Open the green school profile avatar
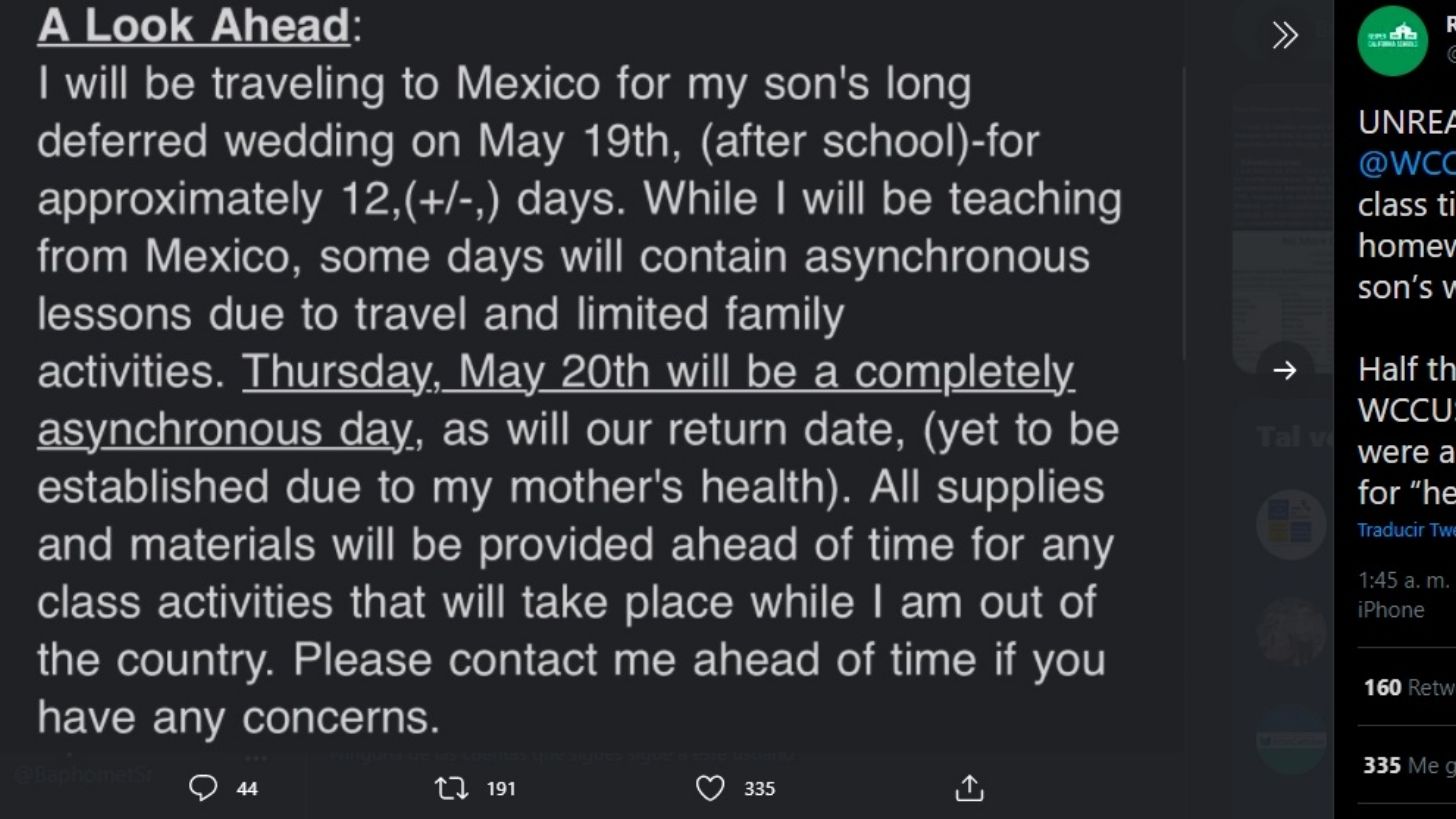The width and height of the screenshot is (1456, 819). pyautogui.click(x=1392, y=41)
